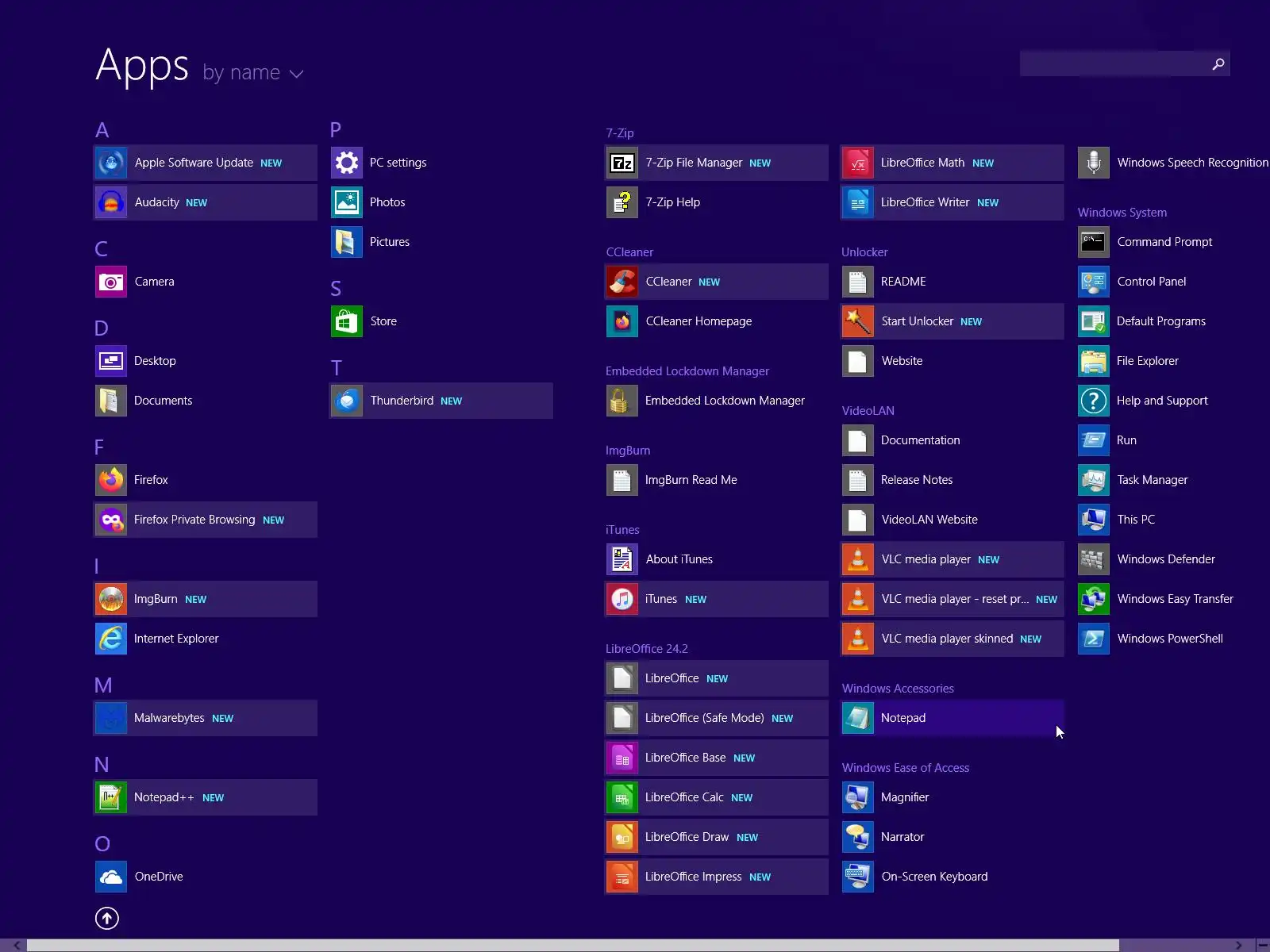This screenshot has width=1270, height=952.
Task: Open 'ImgBurn Read Me' document
Action: (717, 480)
